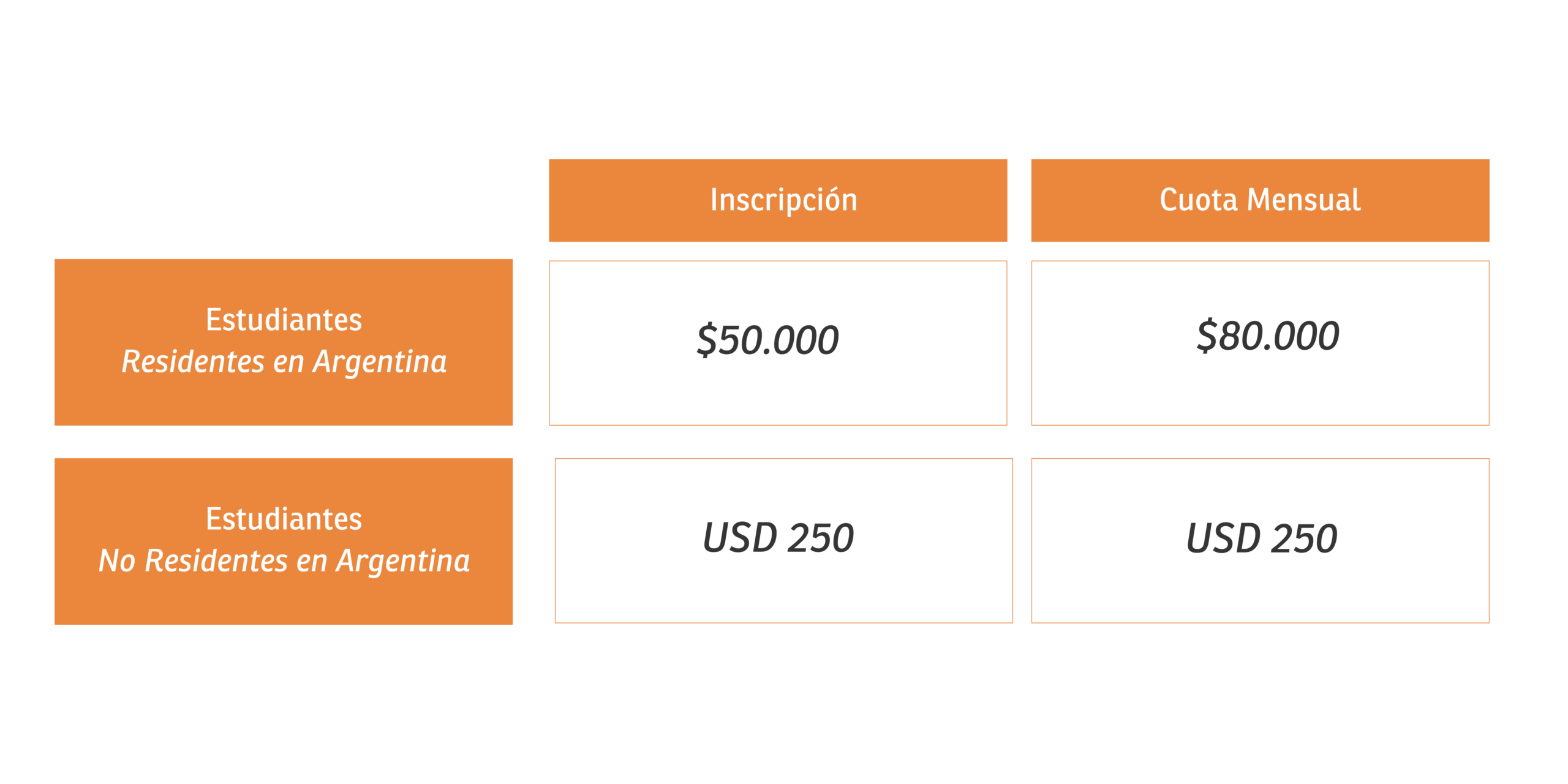Click the word "Cuota" in the header
Screen dimensions: 1568x784
tap(1198, 200)
